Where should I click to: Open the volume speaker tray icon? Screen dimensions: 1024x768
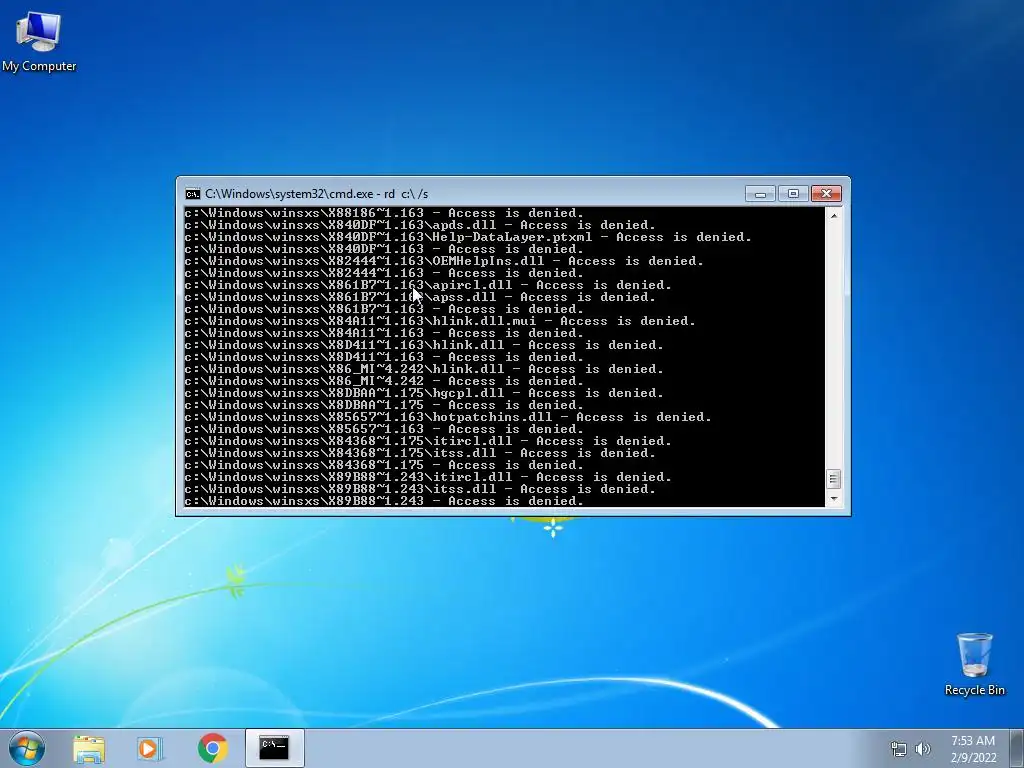click(x=923, y=749)
